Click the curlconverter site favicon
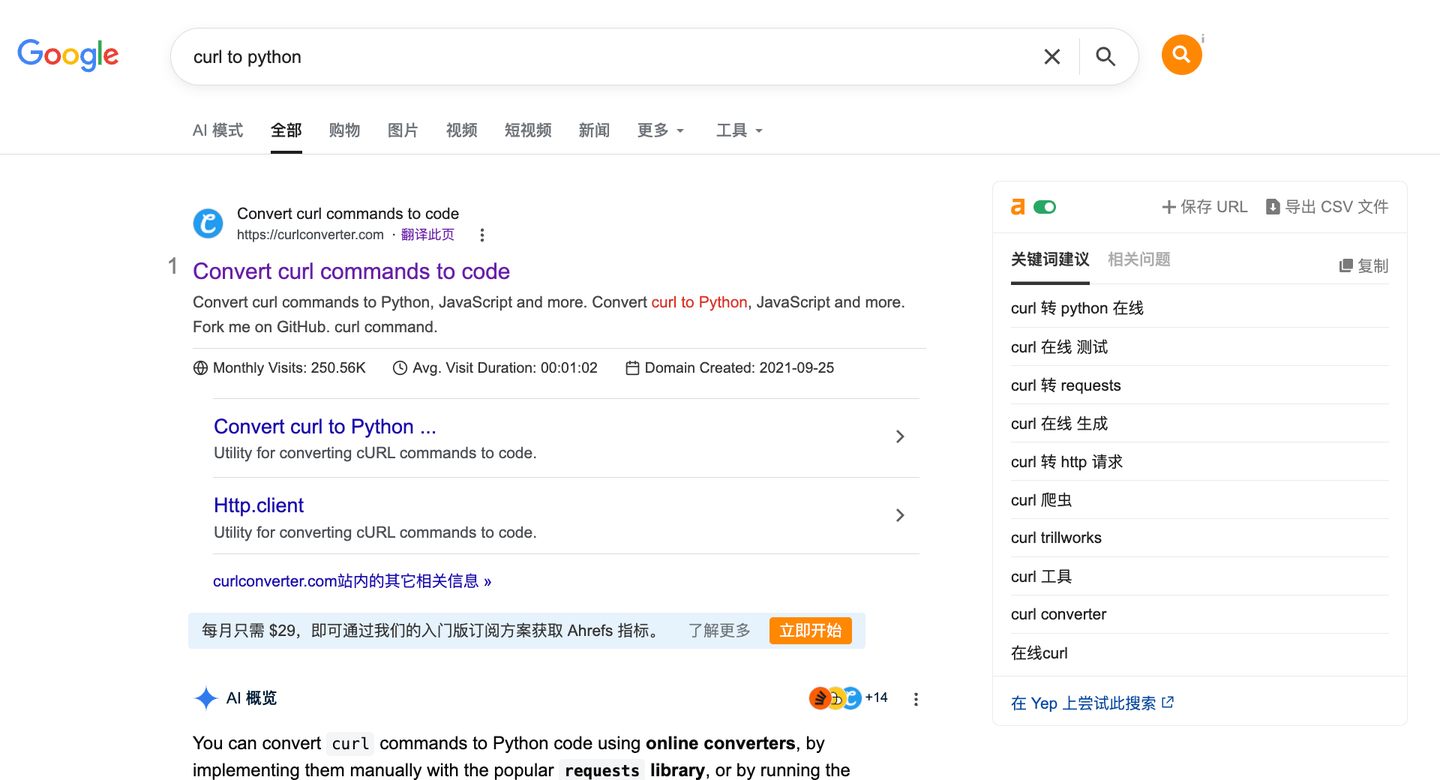Screen dimensions: 1440x780 [208, 223]
